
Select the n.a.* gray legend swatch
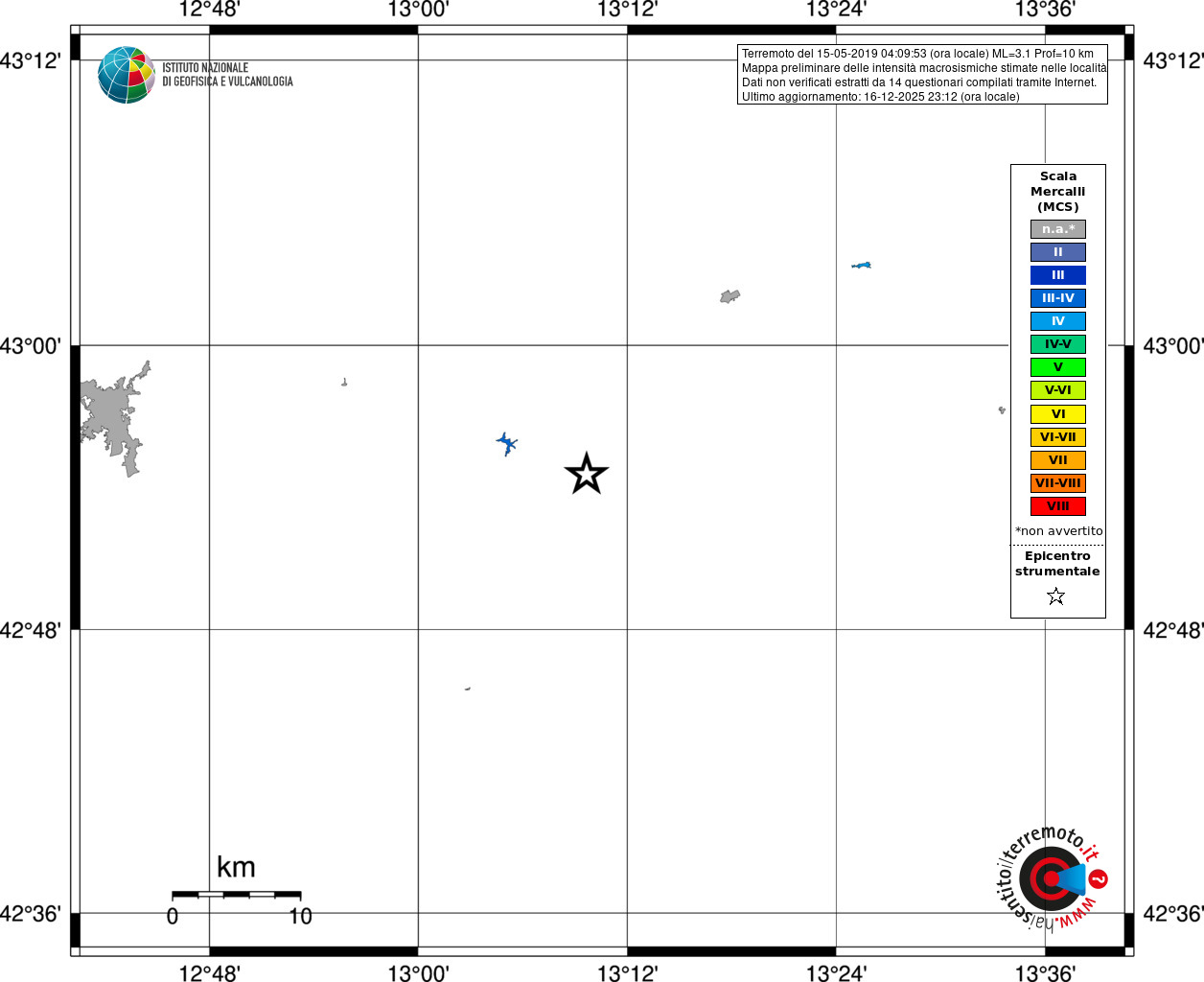tap(1058, 229)
